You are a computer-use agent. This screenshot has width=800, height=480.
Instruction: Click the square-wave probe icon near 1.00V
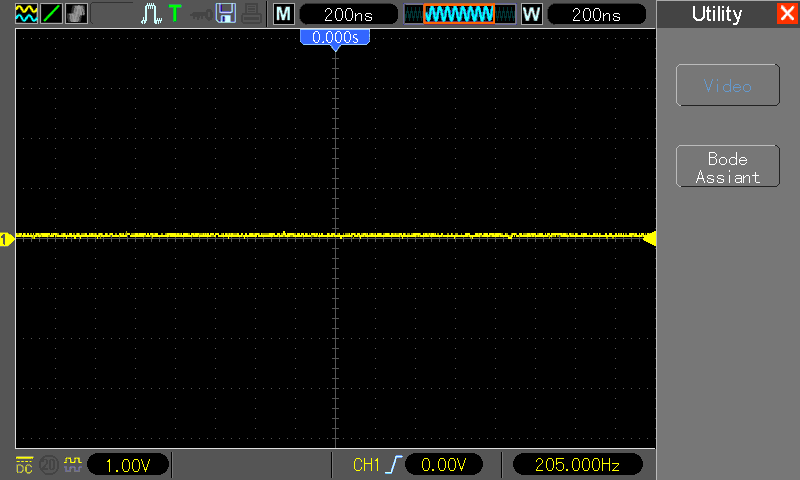tap(73, 464)
